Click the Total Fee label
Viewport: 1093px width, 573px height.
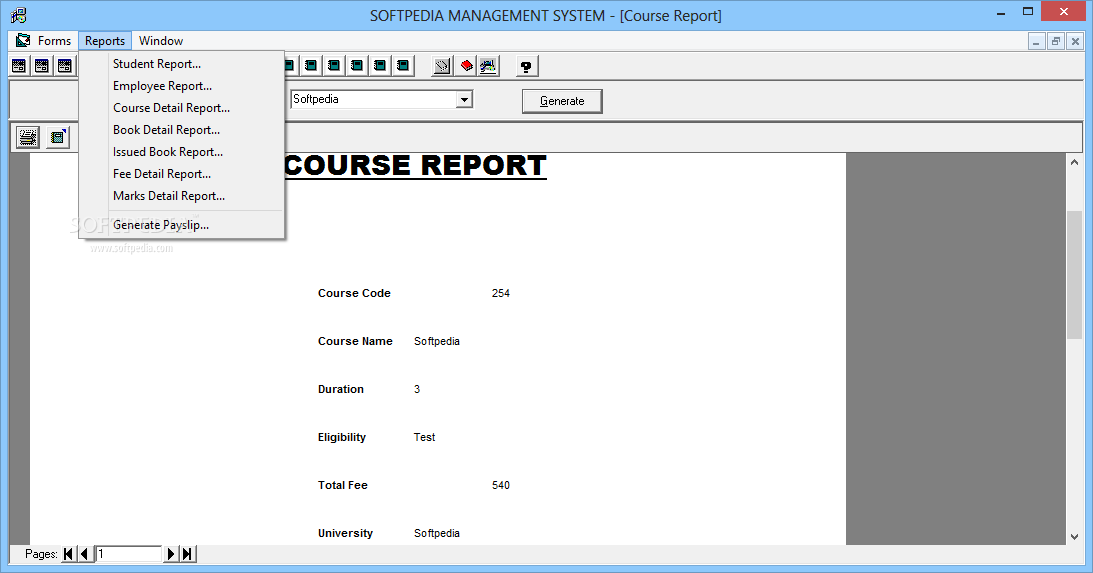coord(343,486)
